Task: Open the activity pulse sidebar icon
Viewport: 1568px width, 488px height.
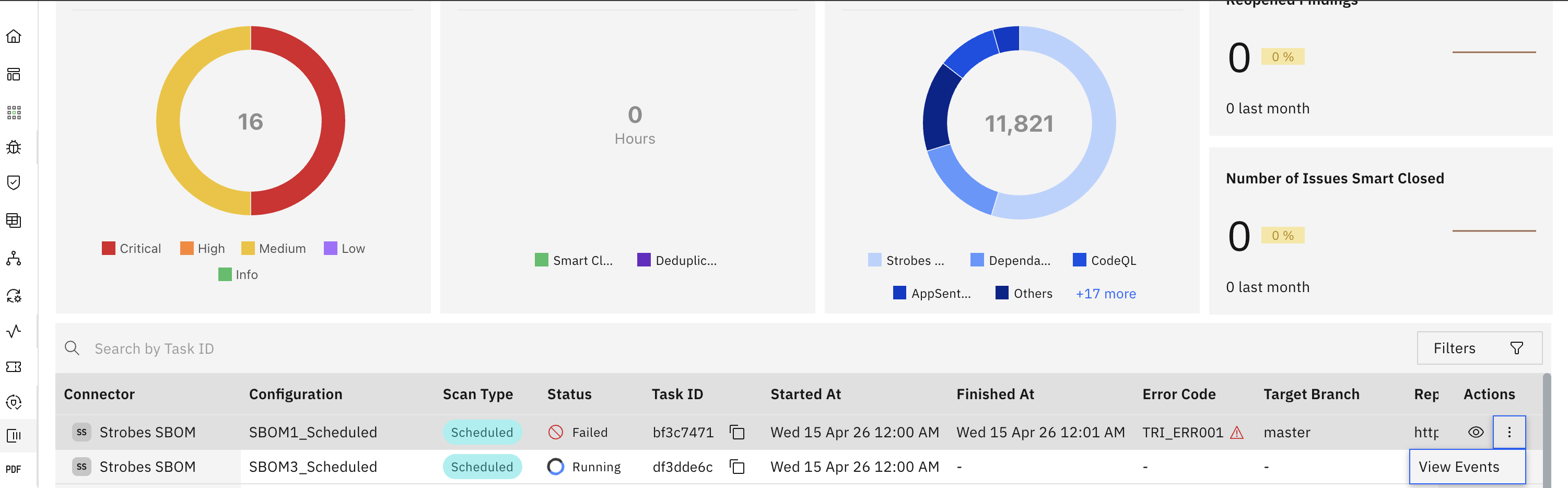Action: click(x=14, y=331)
